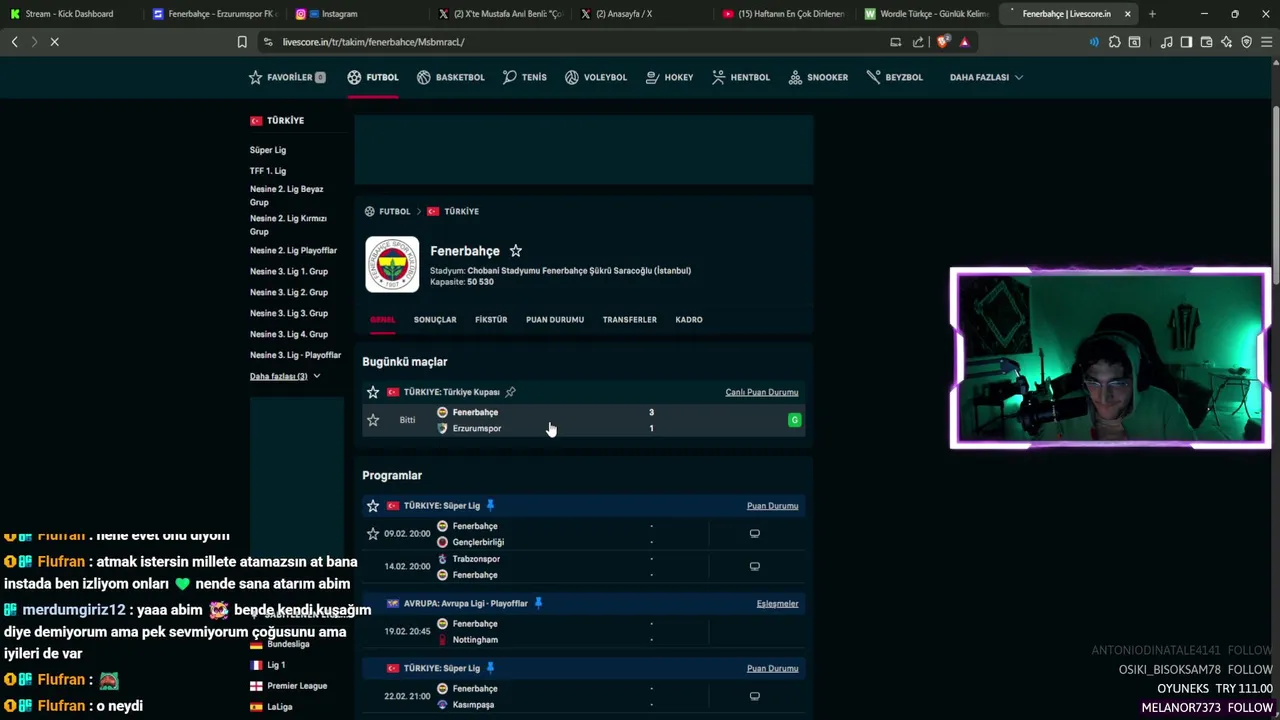Open the Futbol breadcrumb link

click(x=394, y=212)
